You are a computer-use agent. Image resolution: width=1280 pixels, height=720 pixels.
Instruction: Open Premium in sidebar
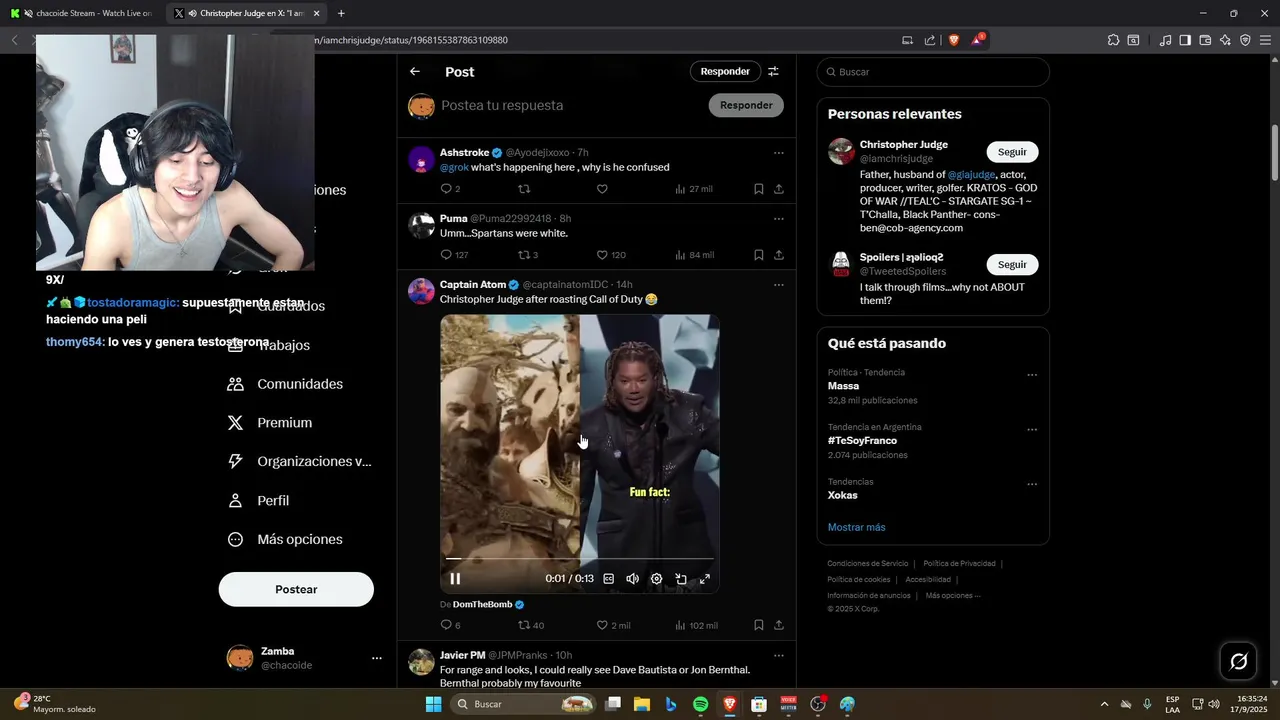(271, 423)
